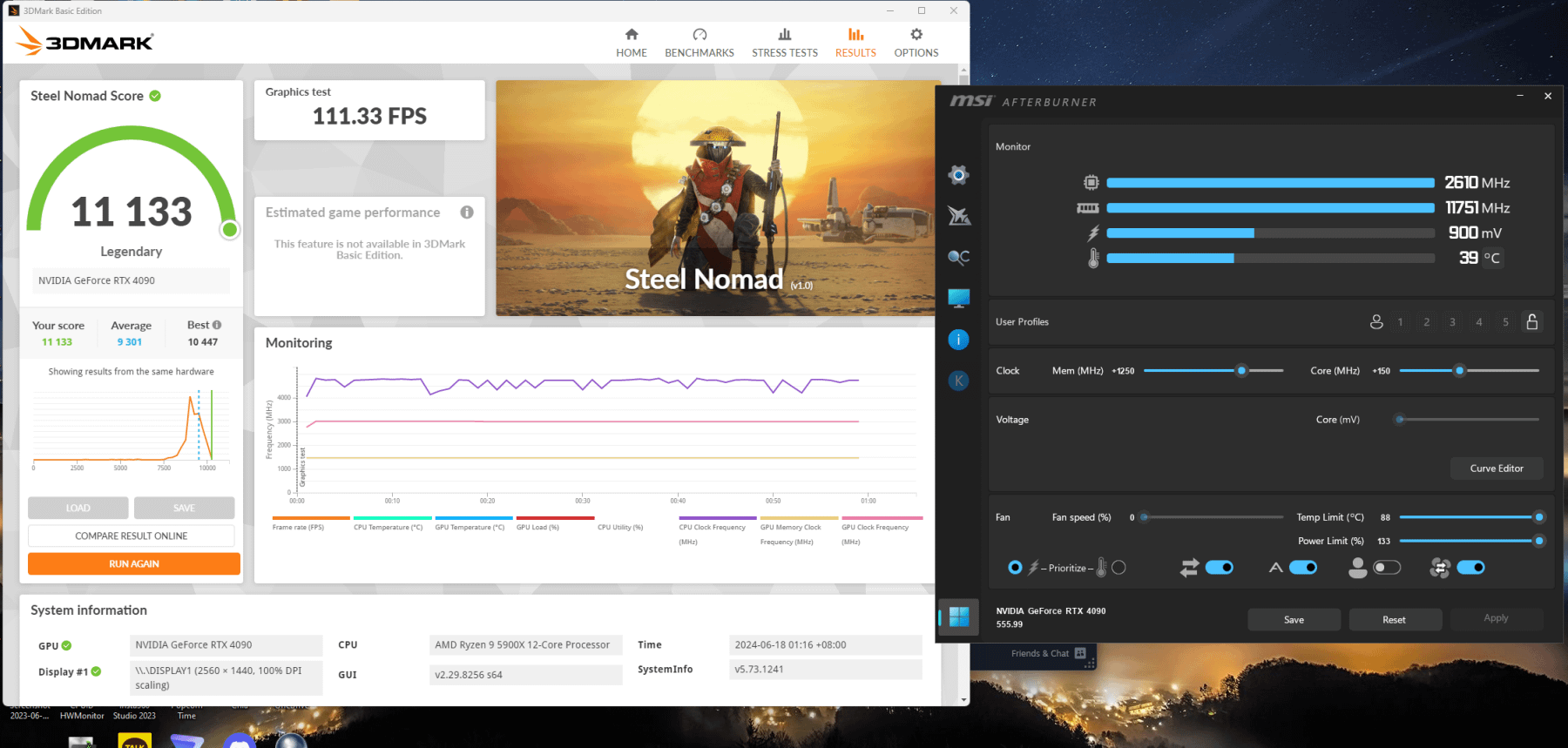Click the Core (mV) voltage slider
The image size is (1568, 748).
[x=1469, y=420]
